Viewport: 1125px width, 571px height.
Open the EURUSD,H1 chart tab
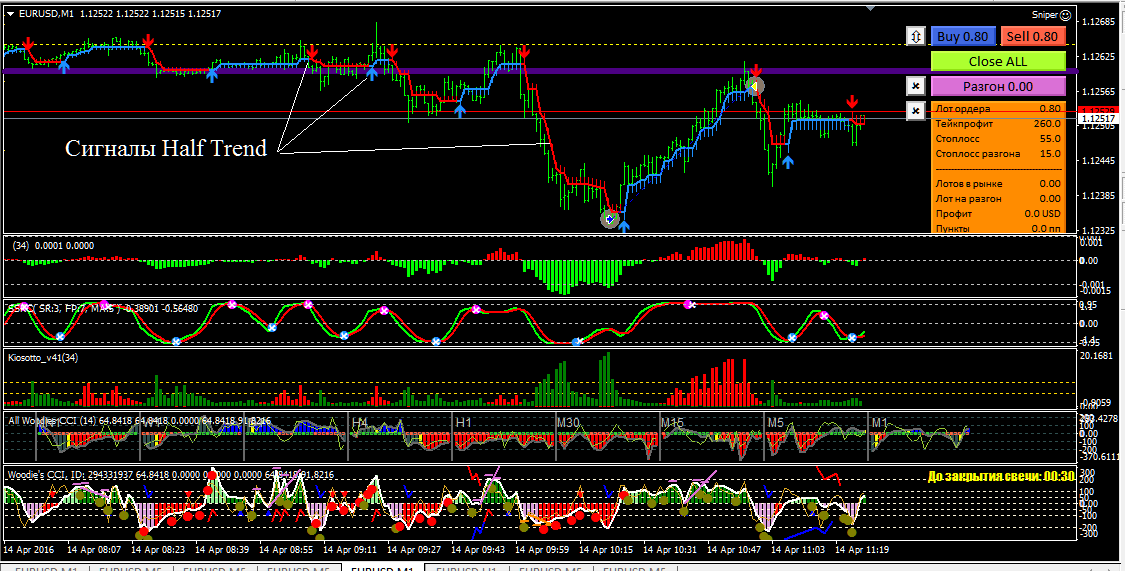tap(466, 567)
